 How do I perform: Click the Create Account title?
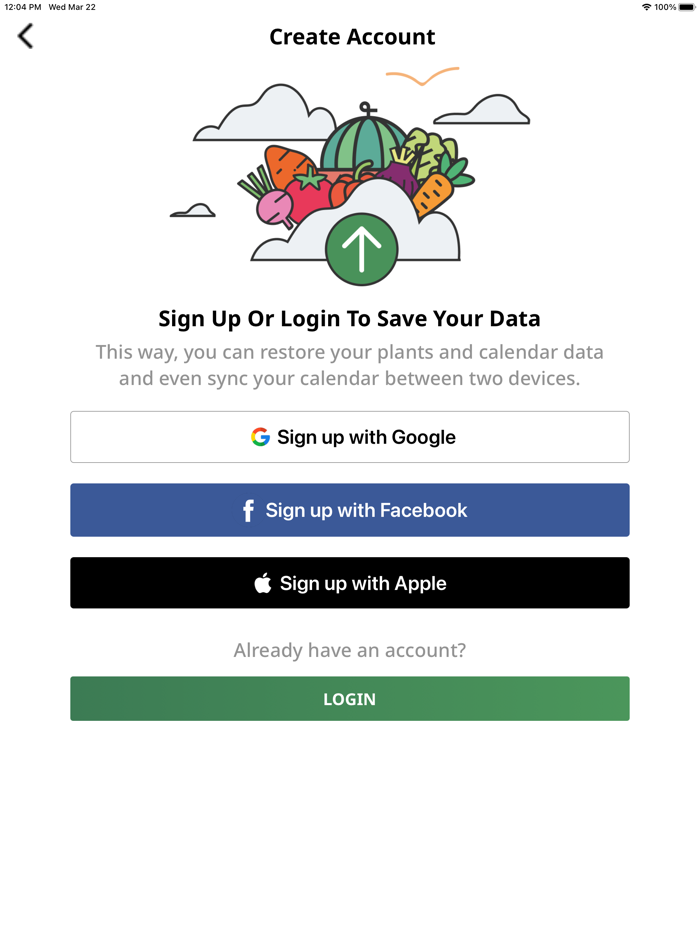[352, 37]
